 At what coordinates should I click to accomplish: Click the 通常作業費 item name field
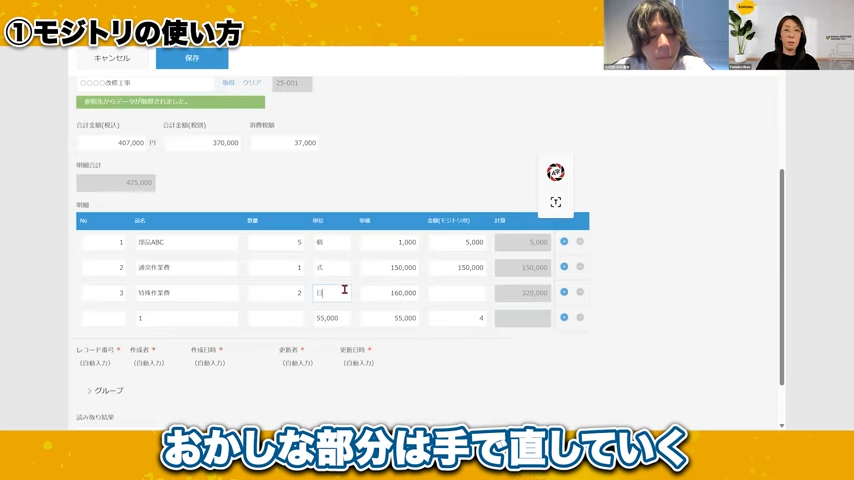click(187, 268)
